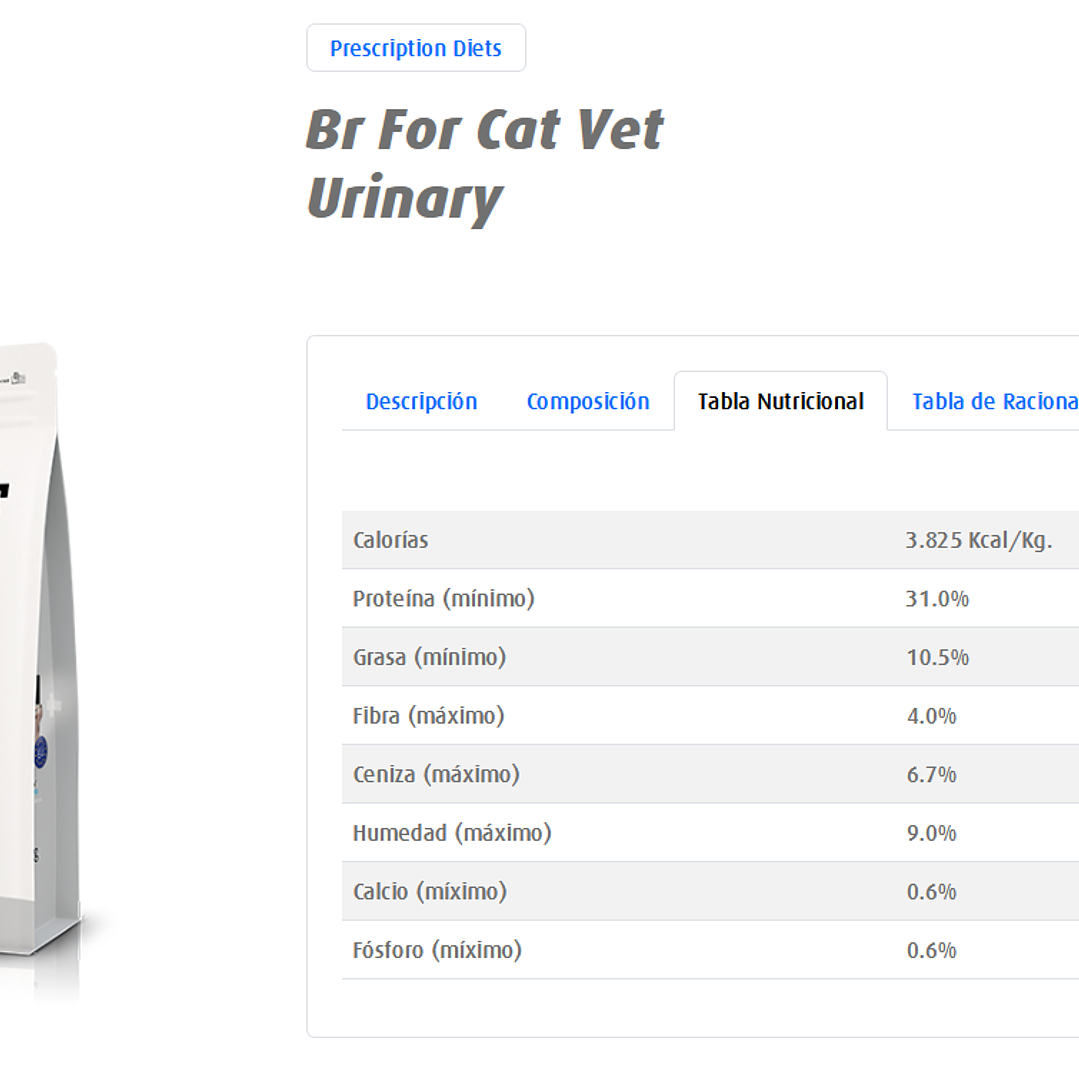The height and width of the screenshot is (1079, 1079).
Task: Switch to the Tabla de Racionamiento tab
Action: [x=994, y=401]
